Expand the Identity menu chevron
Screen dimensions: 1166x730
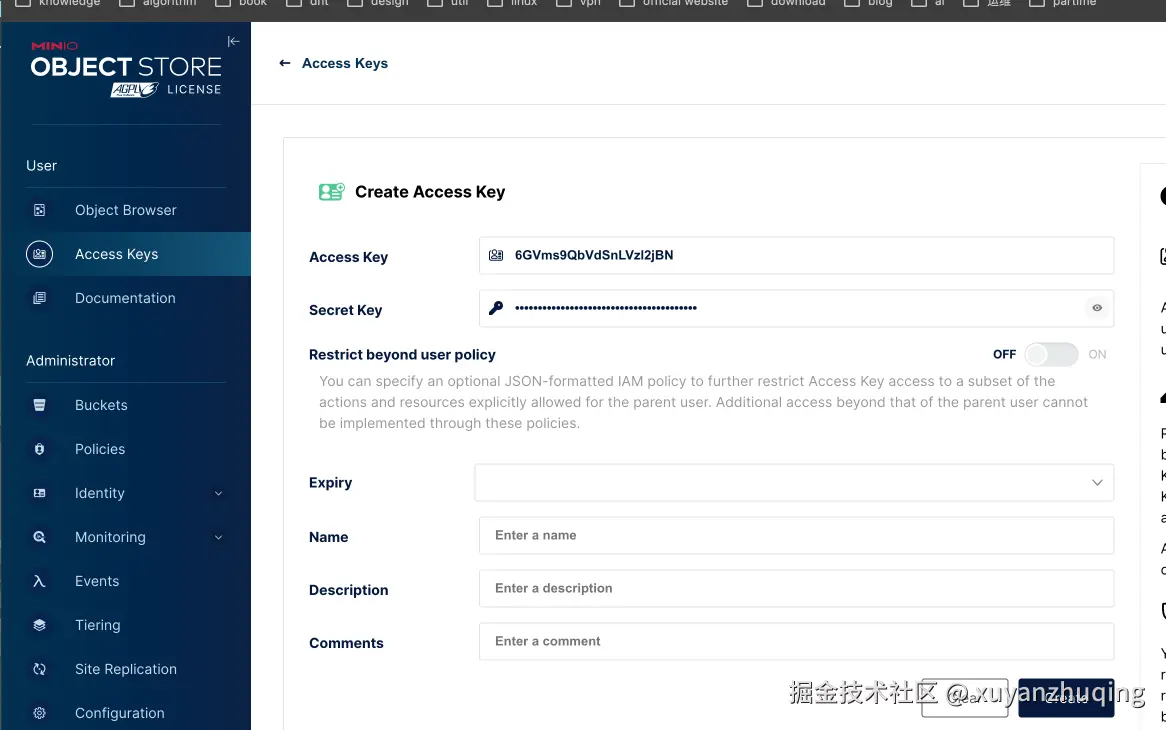point(219,493)
